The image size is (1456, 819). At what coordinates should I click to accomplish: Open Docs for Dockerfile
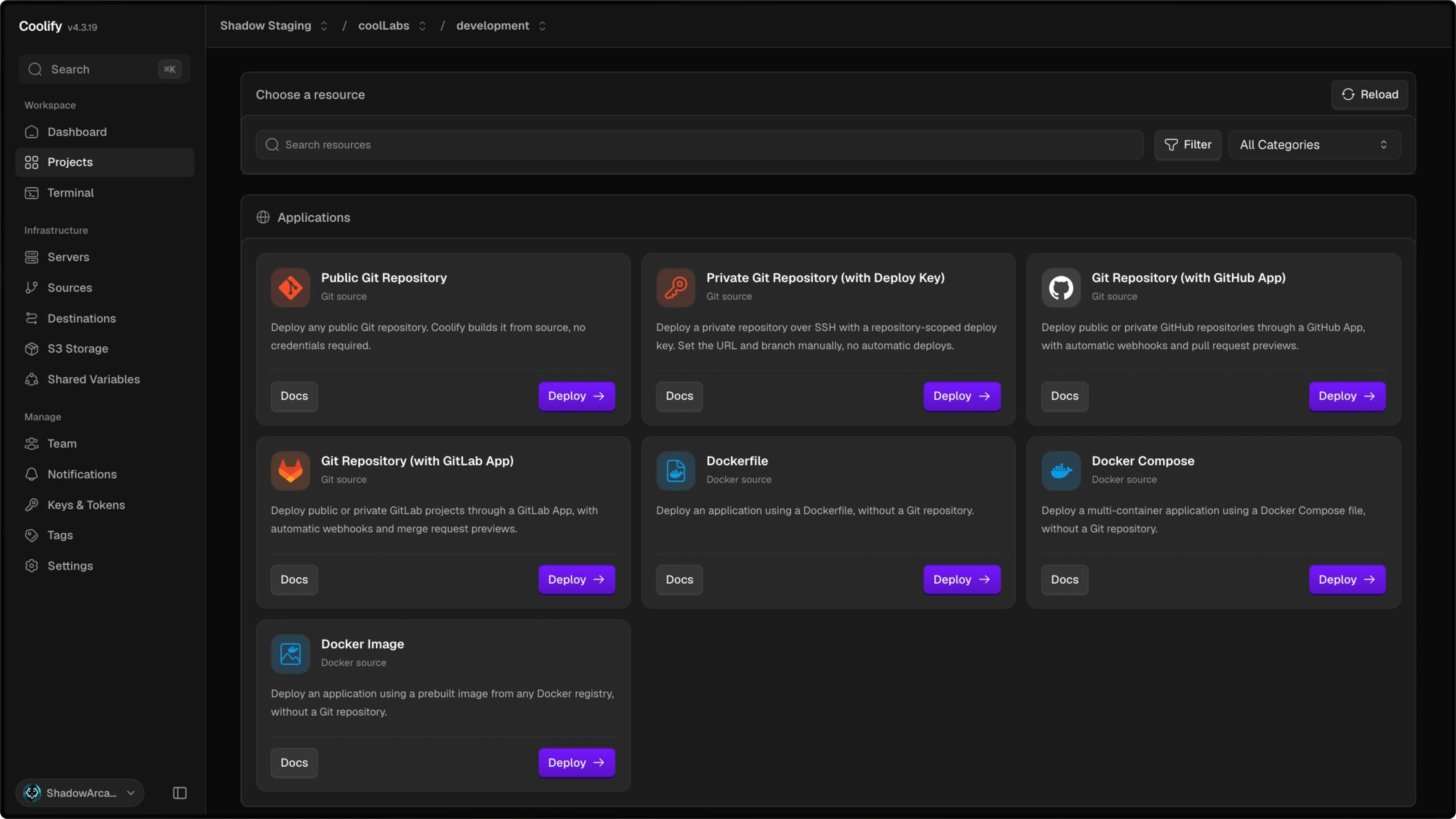[x=679, y=579]
